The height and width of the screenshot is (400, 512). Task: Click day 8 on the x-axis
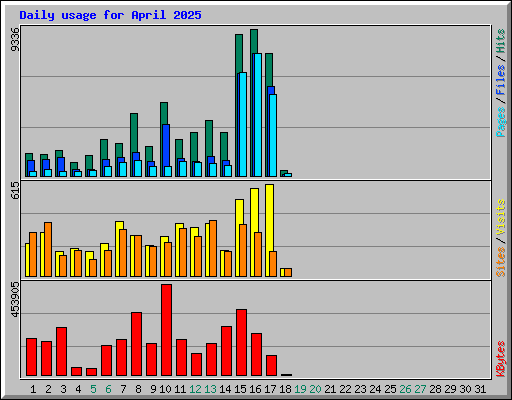pyautogui.click(x=138, y=389)
